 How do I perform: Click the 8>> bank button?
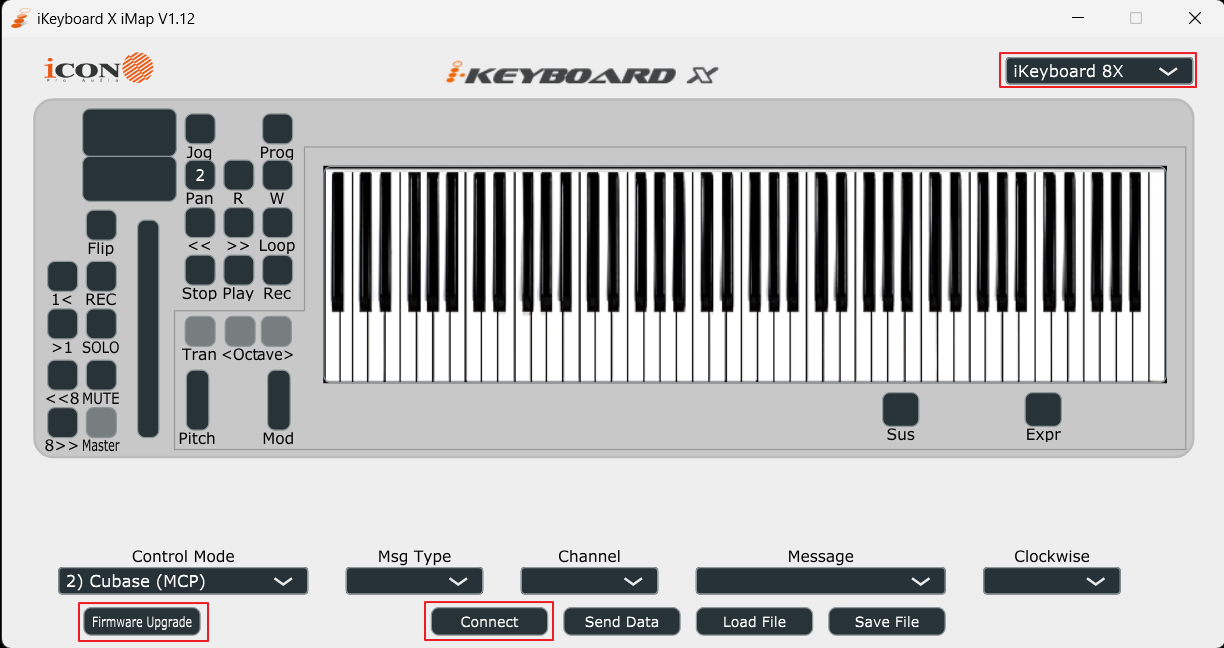pos(62,423)
